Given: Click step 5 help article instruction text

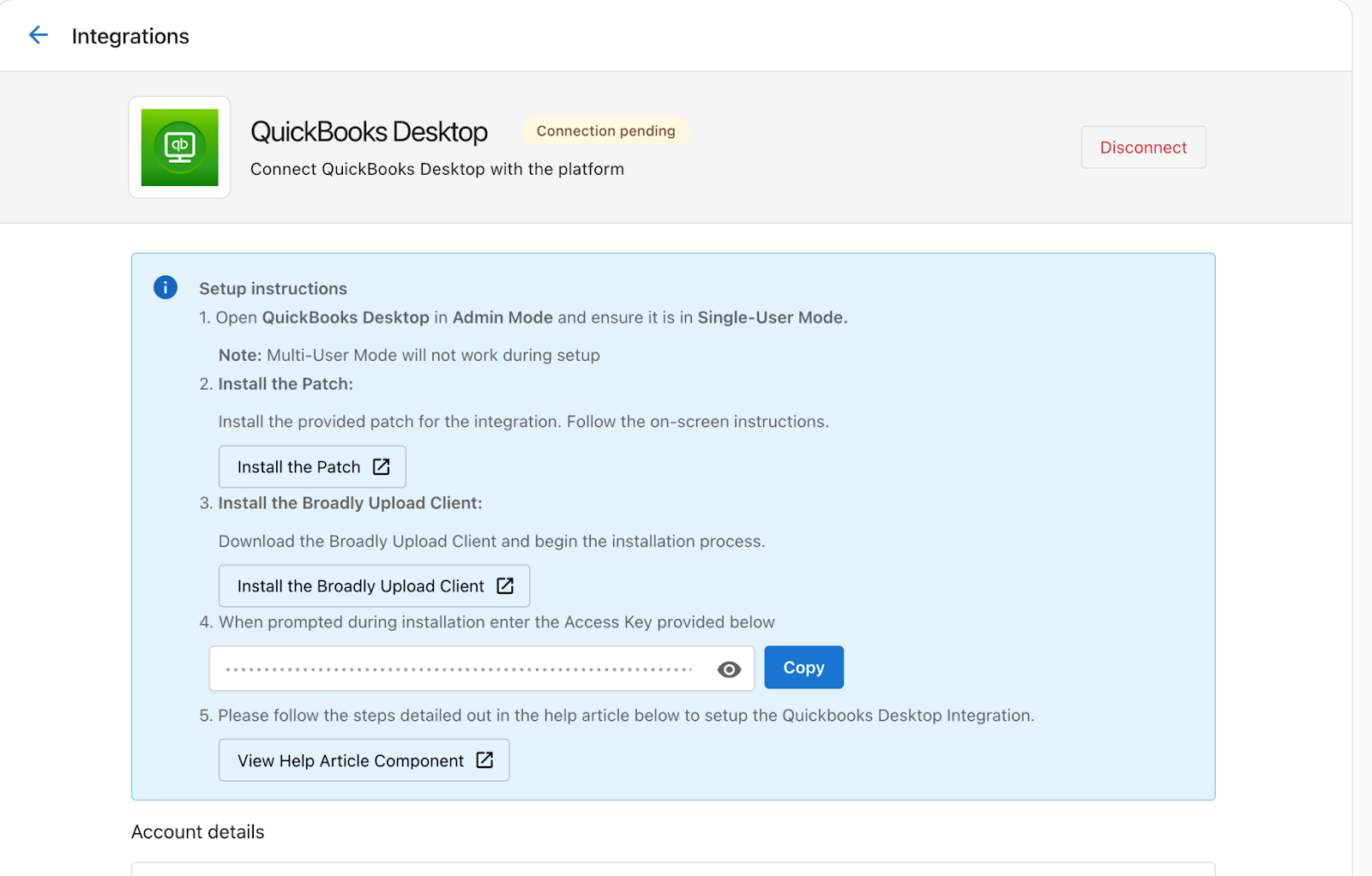Looking at the screenshot, I should (x=626, y=716).
